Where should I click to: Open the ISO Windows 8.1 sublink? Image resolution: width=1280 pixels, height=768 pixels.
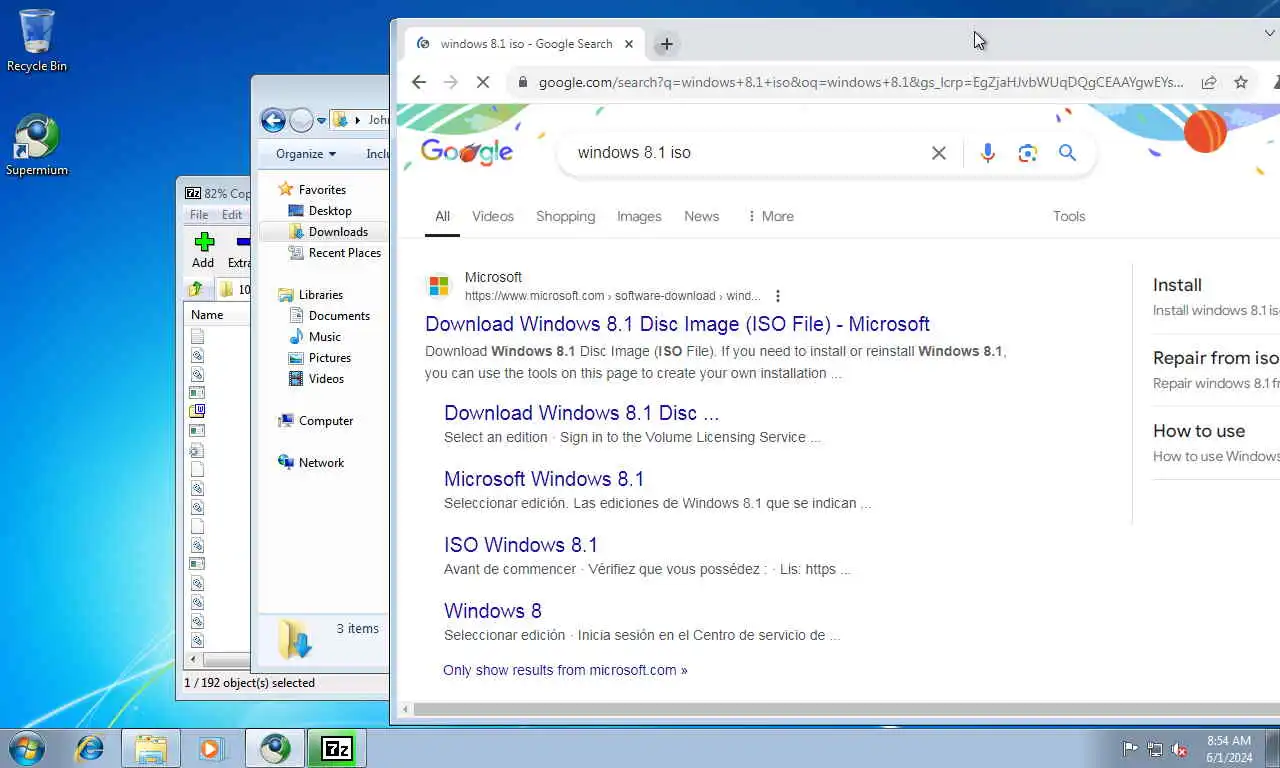point(521,545)
